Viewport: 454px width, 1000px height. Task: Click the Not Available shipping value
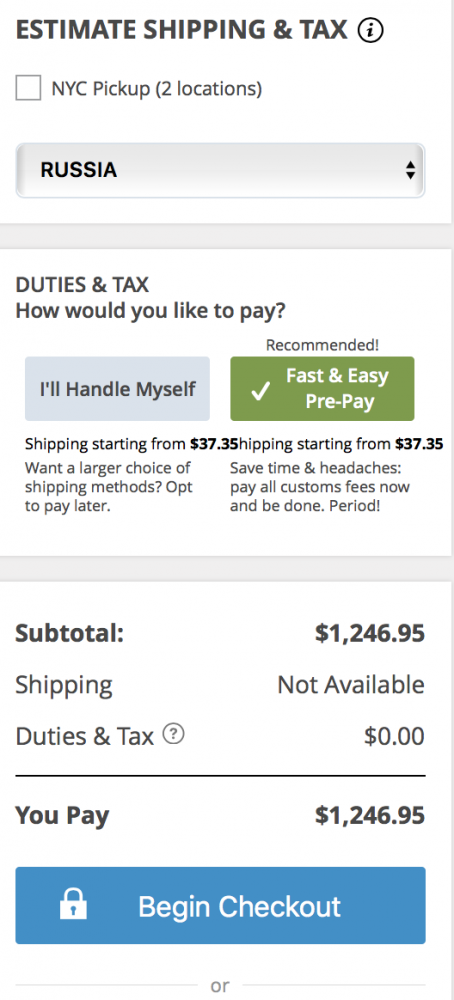pos(351,685)
